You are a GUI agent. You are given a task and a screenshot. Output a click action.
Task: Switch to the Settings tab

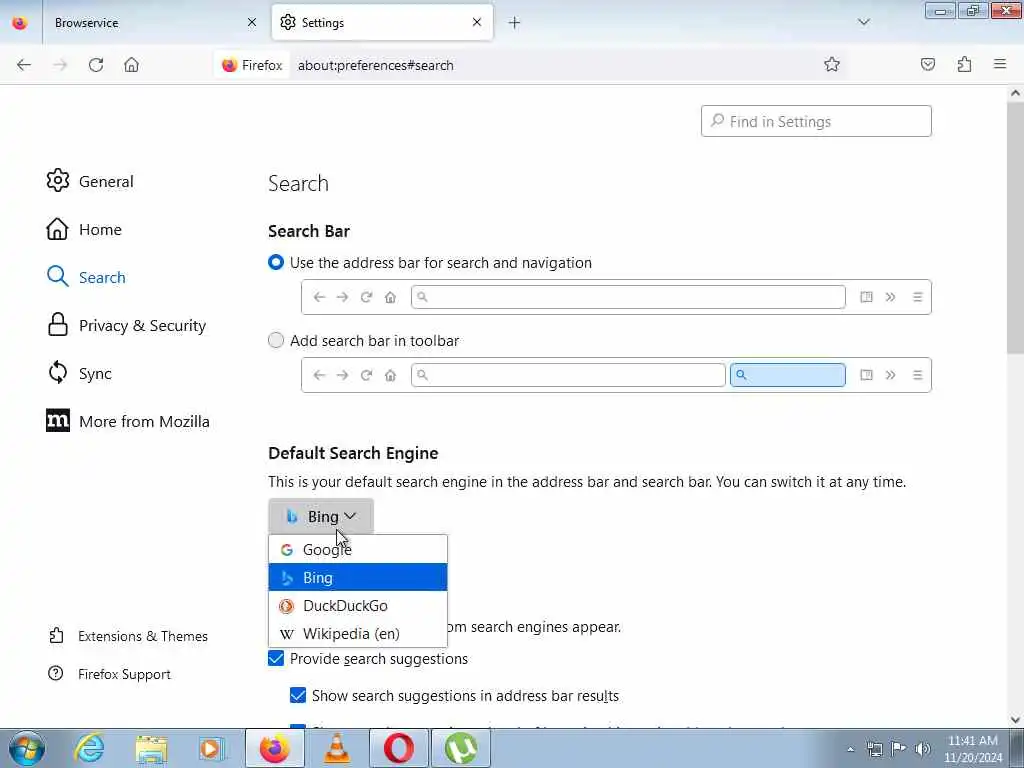(382, 23)
